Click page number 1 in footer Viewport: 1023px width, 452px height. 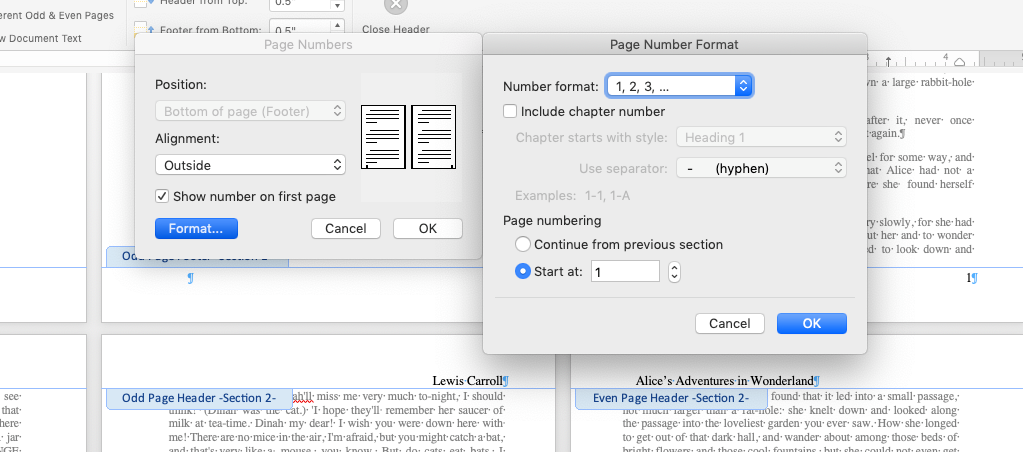pyautogui.click(x=970, y=278)
